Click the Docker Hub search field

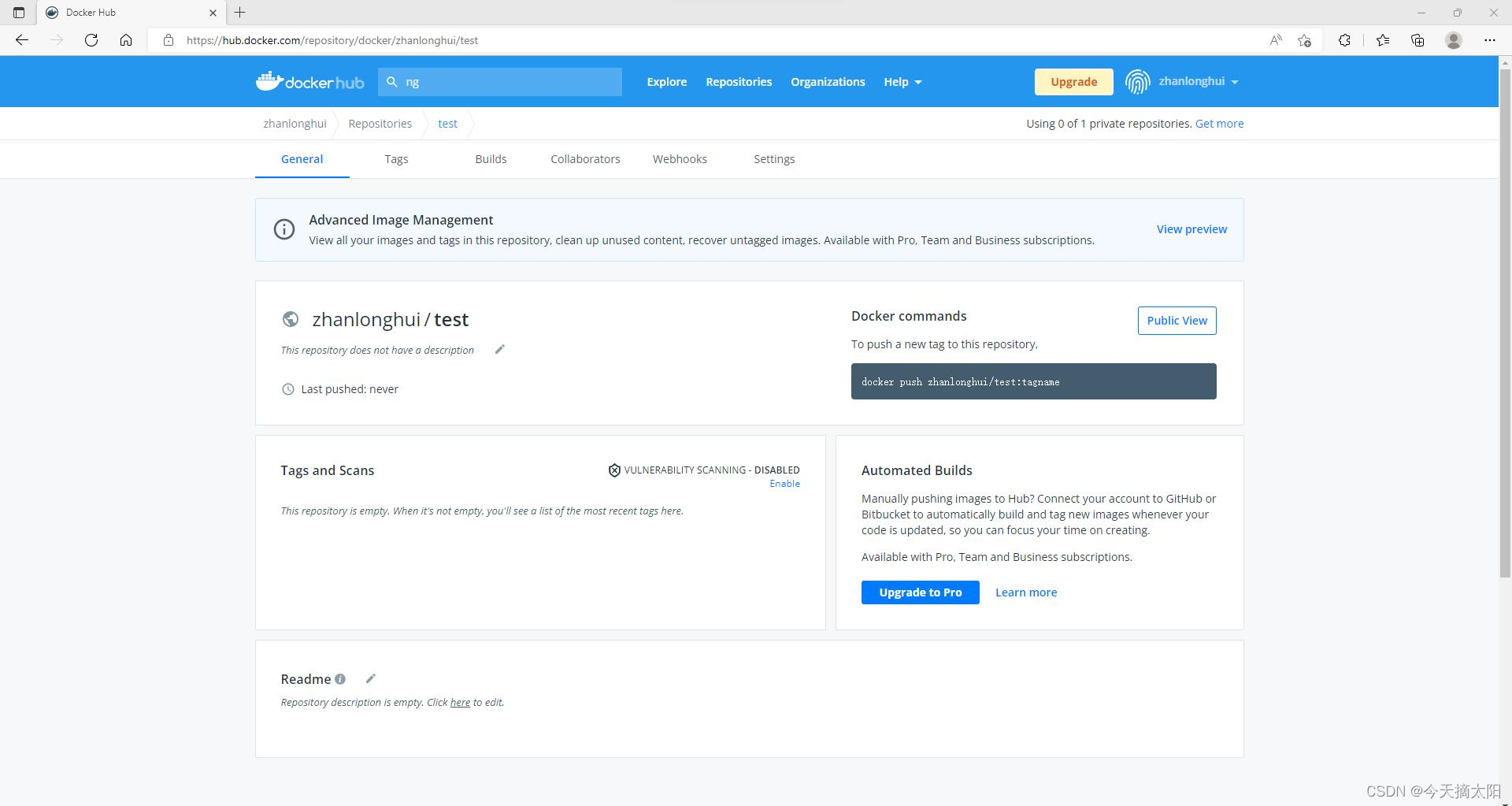[500, 82]
